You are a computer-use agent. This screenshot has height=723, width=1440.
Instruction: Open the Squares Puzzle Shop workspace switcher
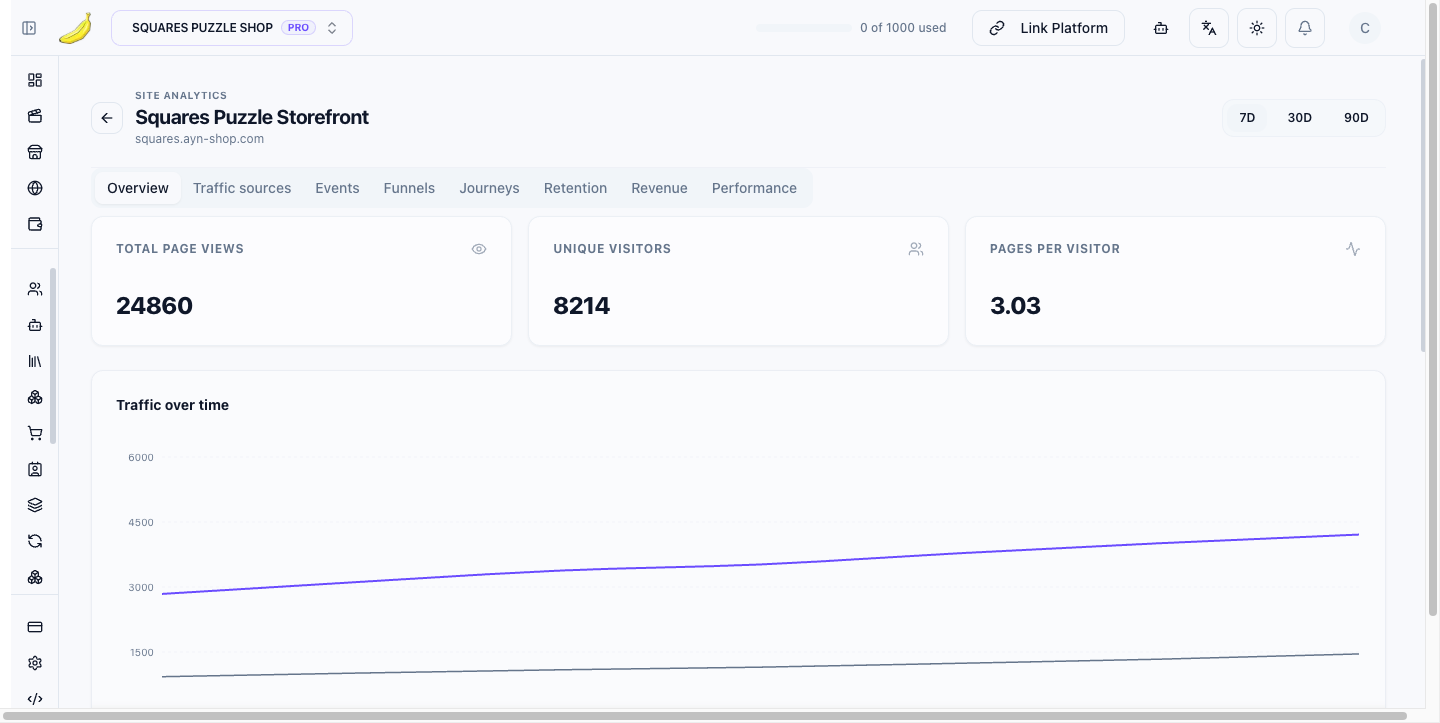click(232, 28)
